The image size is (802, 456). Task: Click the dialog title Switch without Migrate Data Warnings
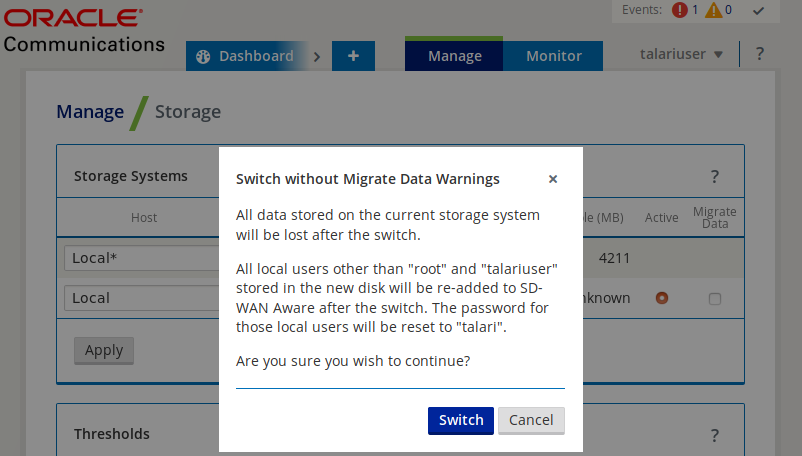pos(367,179)
